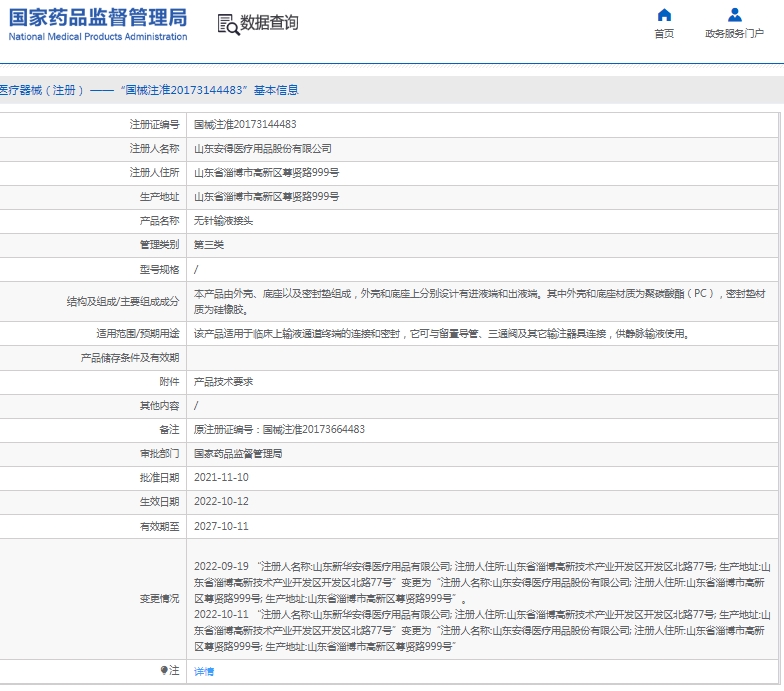This screenshot has width=784, height=691.
Task: Open 政务服务门户 text link
Action: [734, 34]
